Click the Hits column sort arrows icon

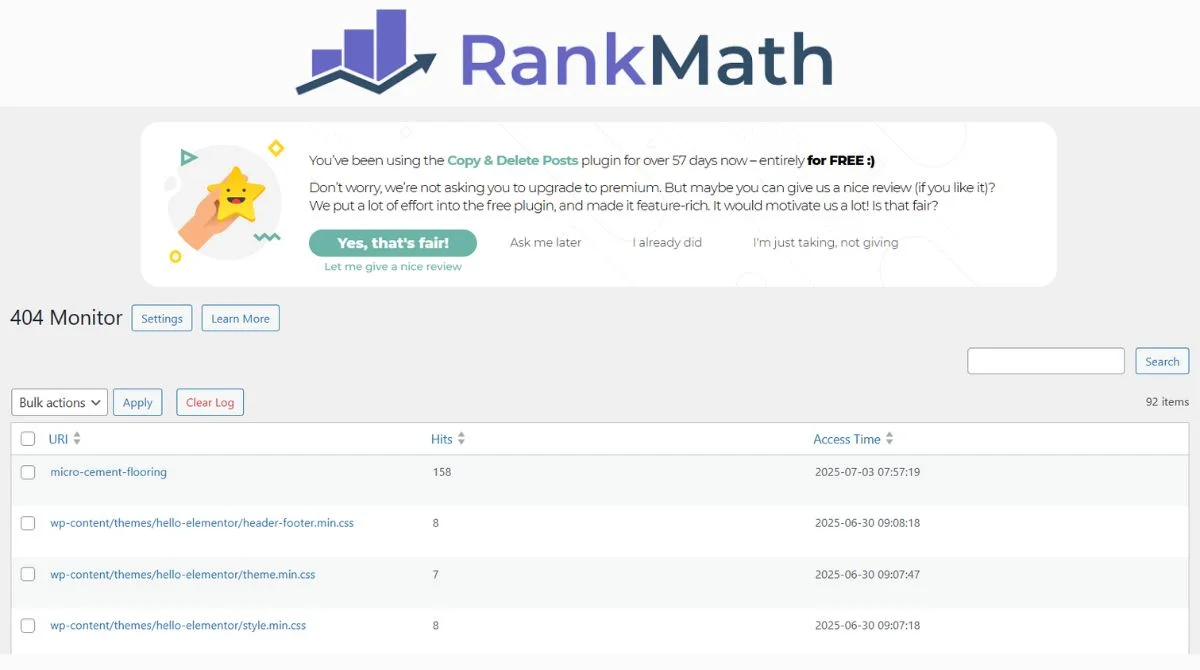(461, 439)
